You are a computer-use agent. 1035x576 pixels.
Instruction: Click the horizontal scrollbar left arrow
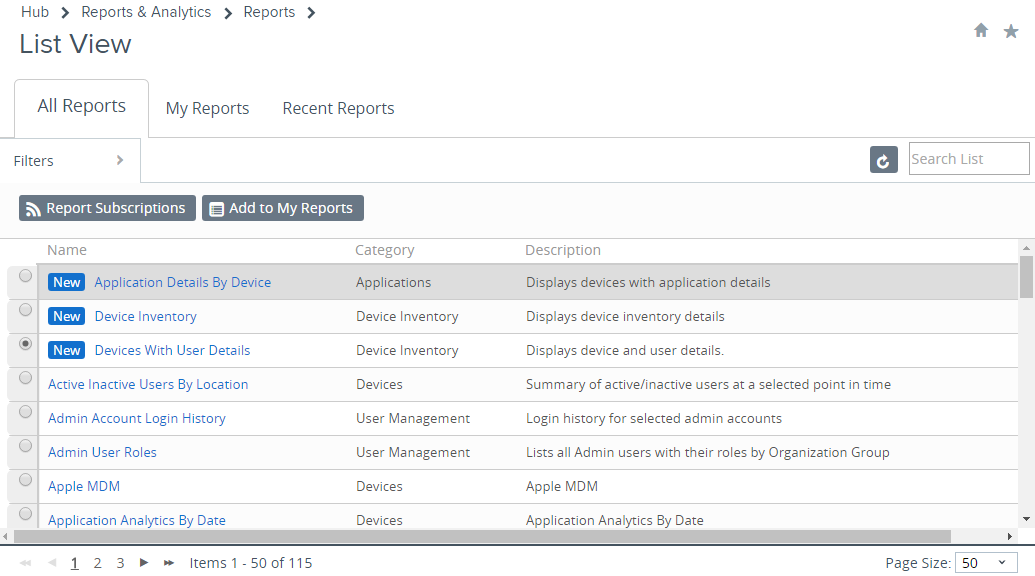point(6,536)
